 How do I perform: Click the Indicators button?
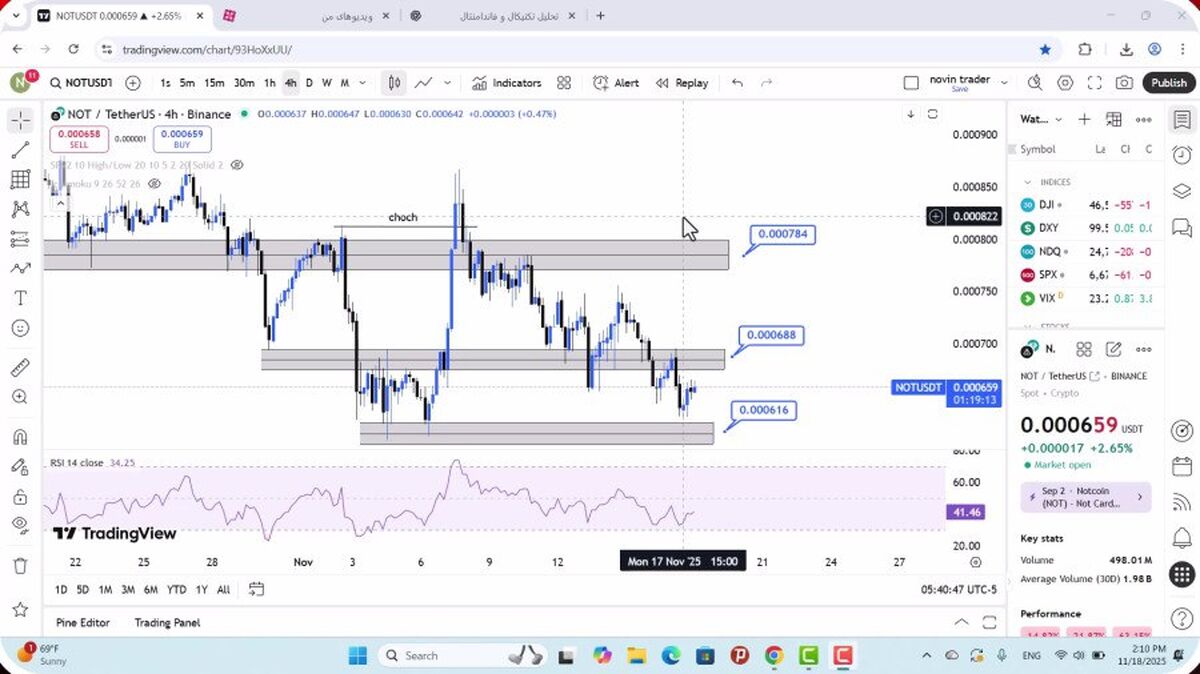(x=506, y=83)
